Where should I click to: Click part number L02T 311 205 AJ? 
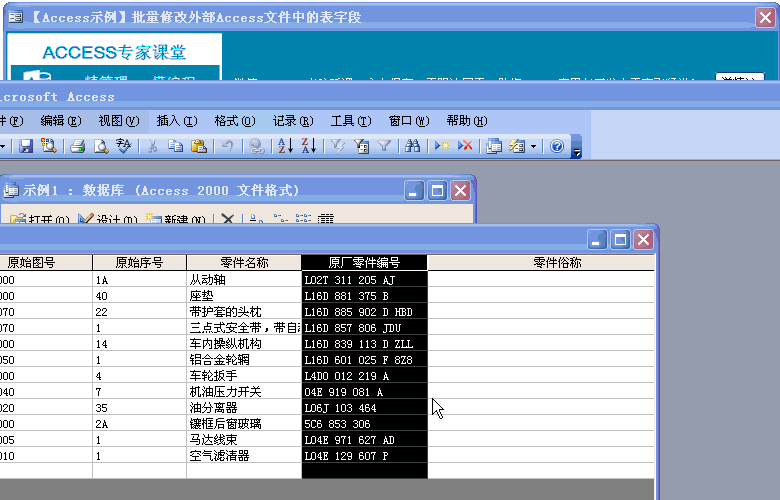point(365,280)
